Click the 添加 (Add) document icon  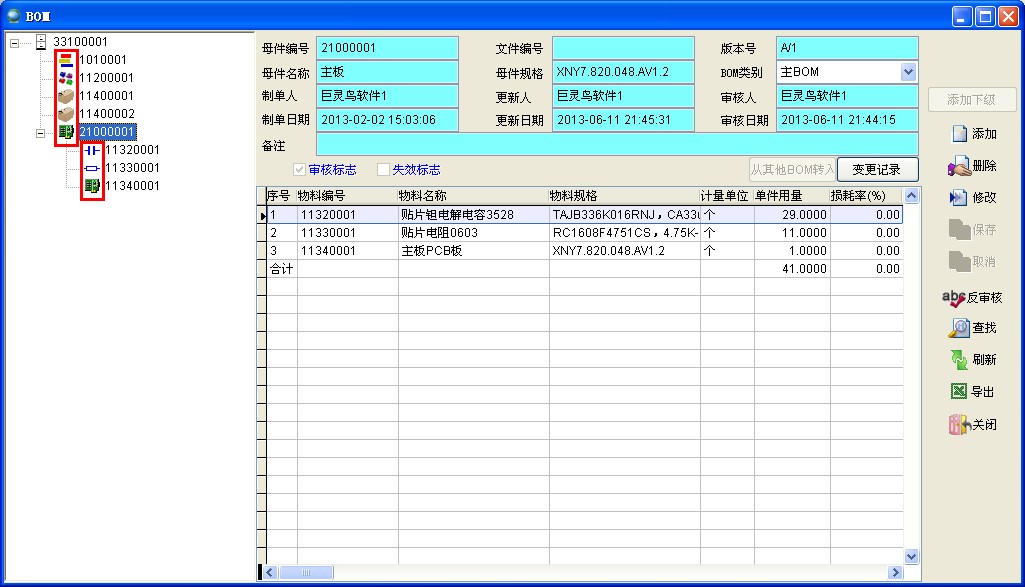point(958,134)
